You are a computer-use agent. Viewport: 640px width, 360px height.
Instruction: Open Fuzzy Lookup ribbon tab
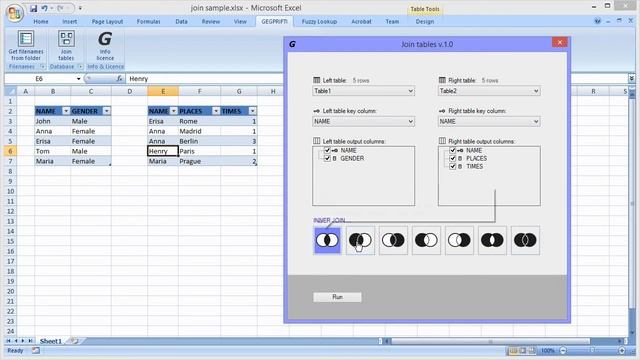pos(319,22)
